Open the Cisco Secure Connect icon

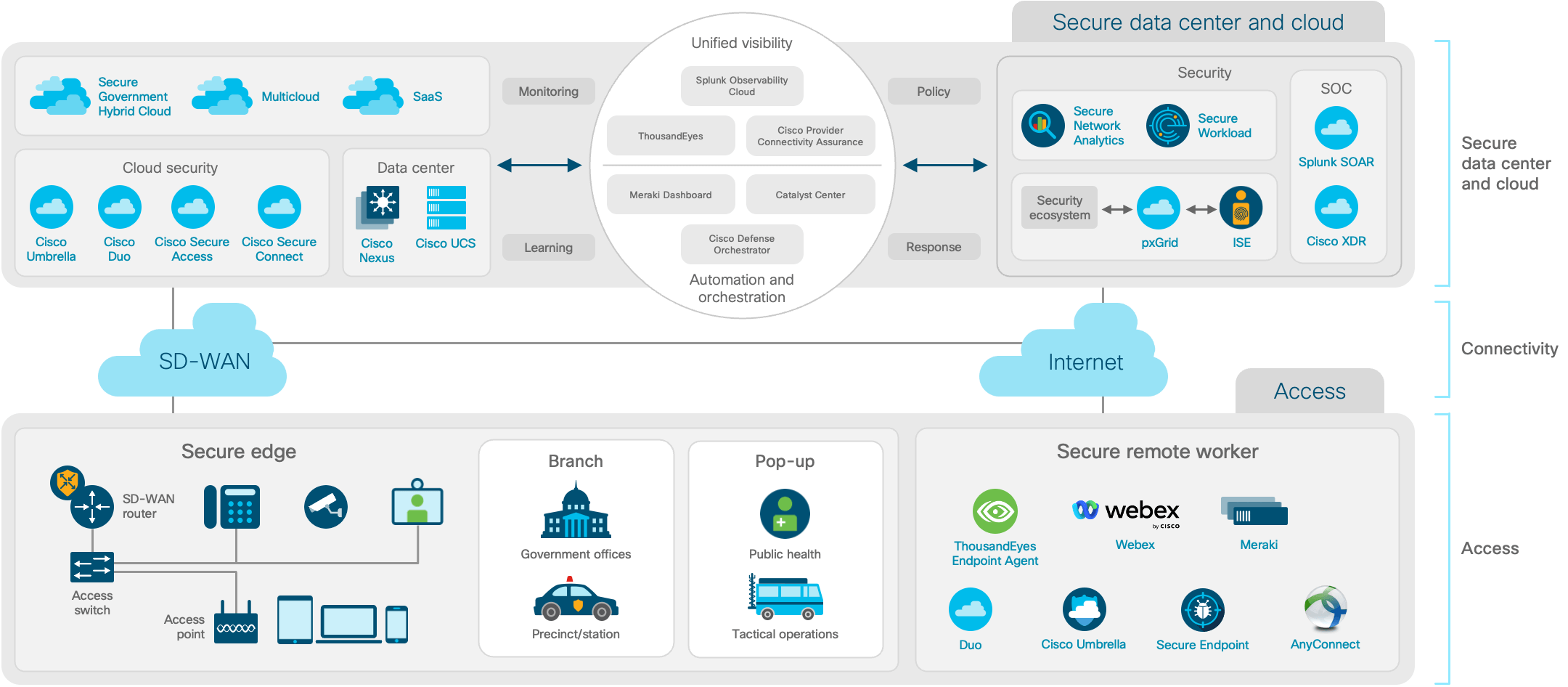pos(279,207)
